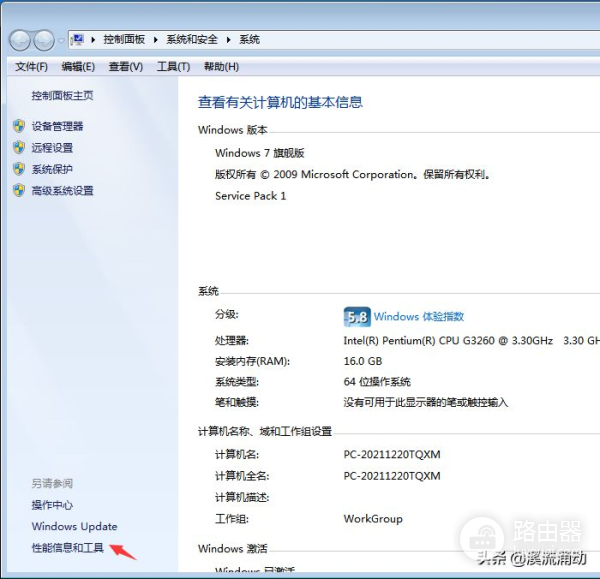The width and height of the screenshot is (600, 579).
Task: Click the 计算机名 value PC-20211220TQXM
Action: coord(392,455)
